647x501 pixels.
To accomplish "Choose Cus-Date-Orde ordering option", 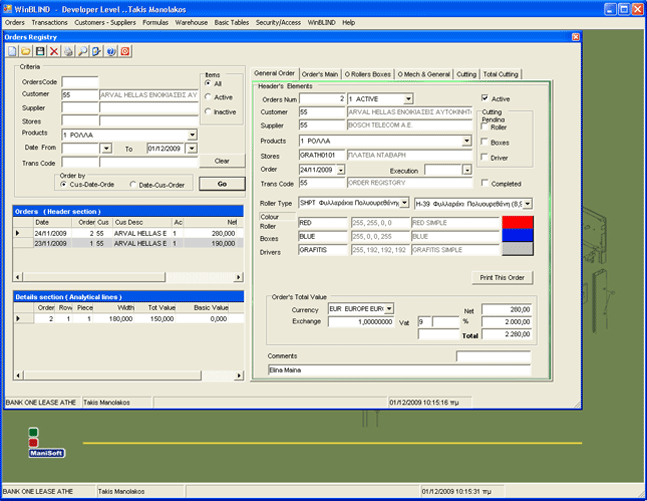I will tap(63, 184).
